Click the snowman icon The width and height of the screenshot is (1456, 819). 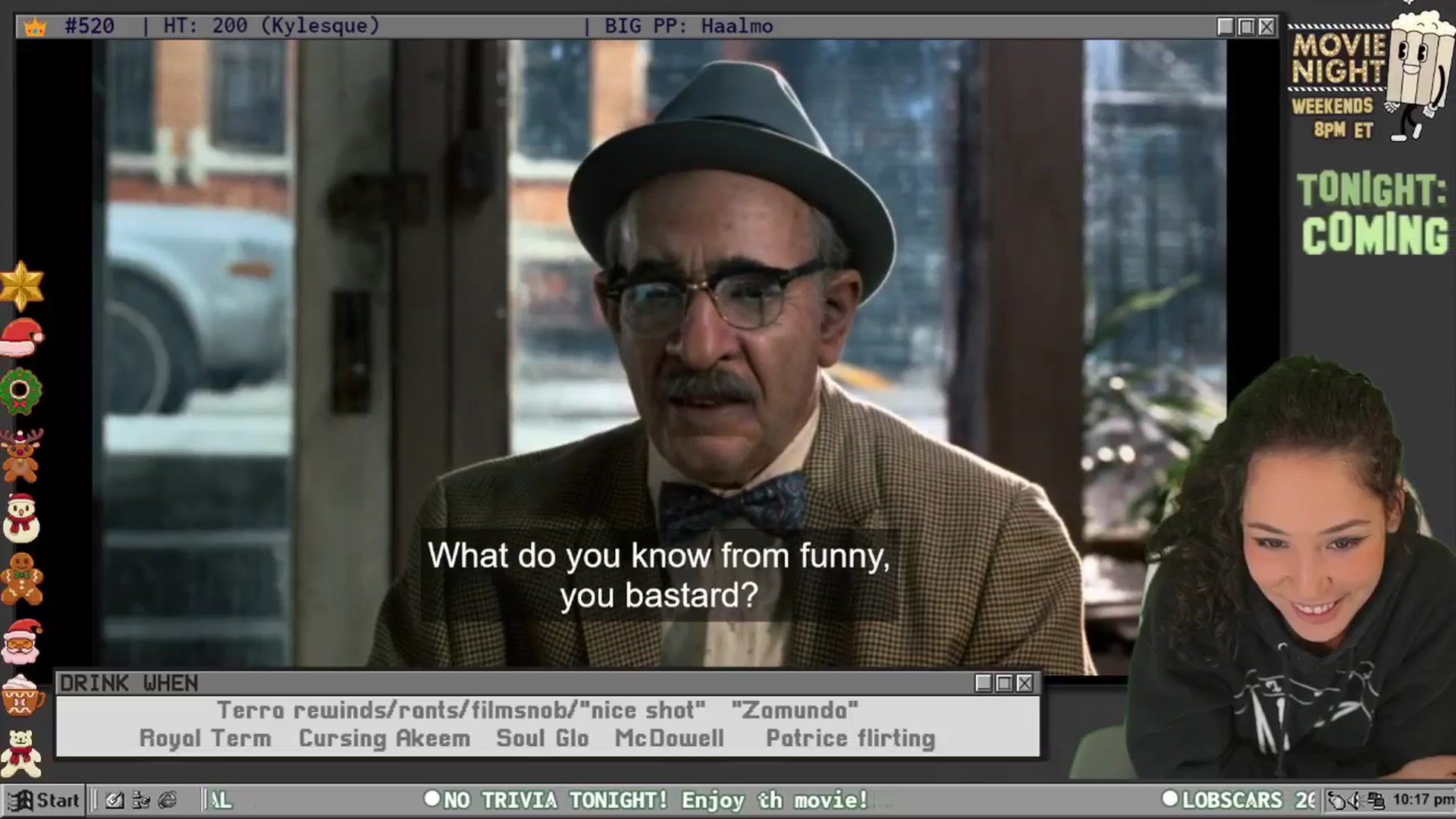(21, 518)
